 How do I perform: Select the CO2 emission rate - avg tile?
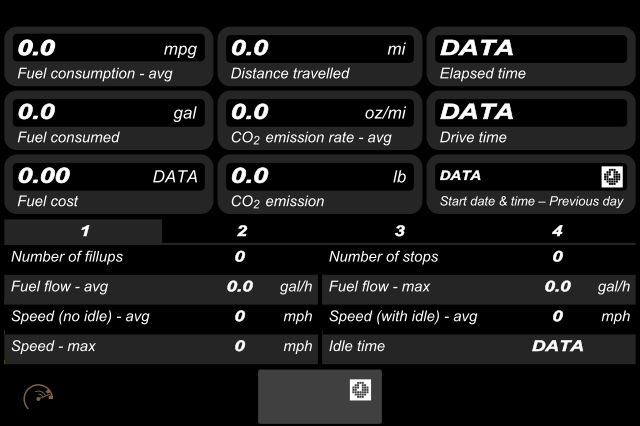pyautogui.click(x=320, y=120)
